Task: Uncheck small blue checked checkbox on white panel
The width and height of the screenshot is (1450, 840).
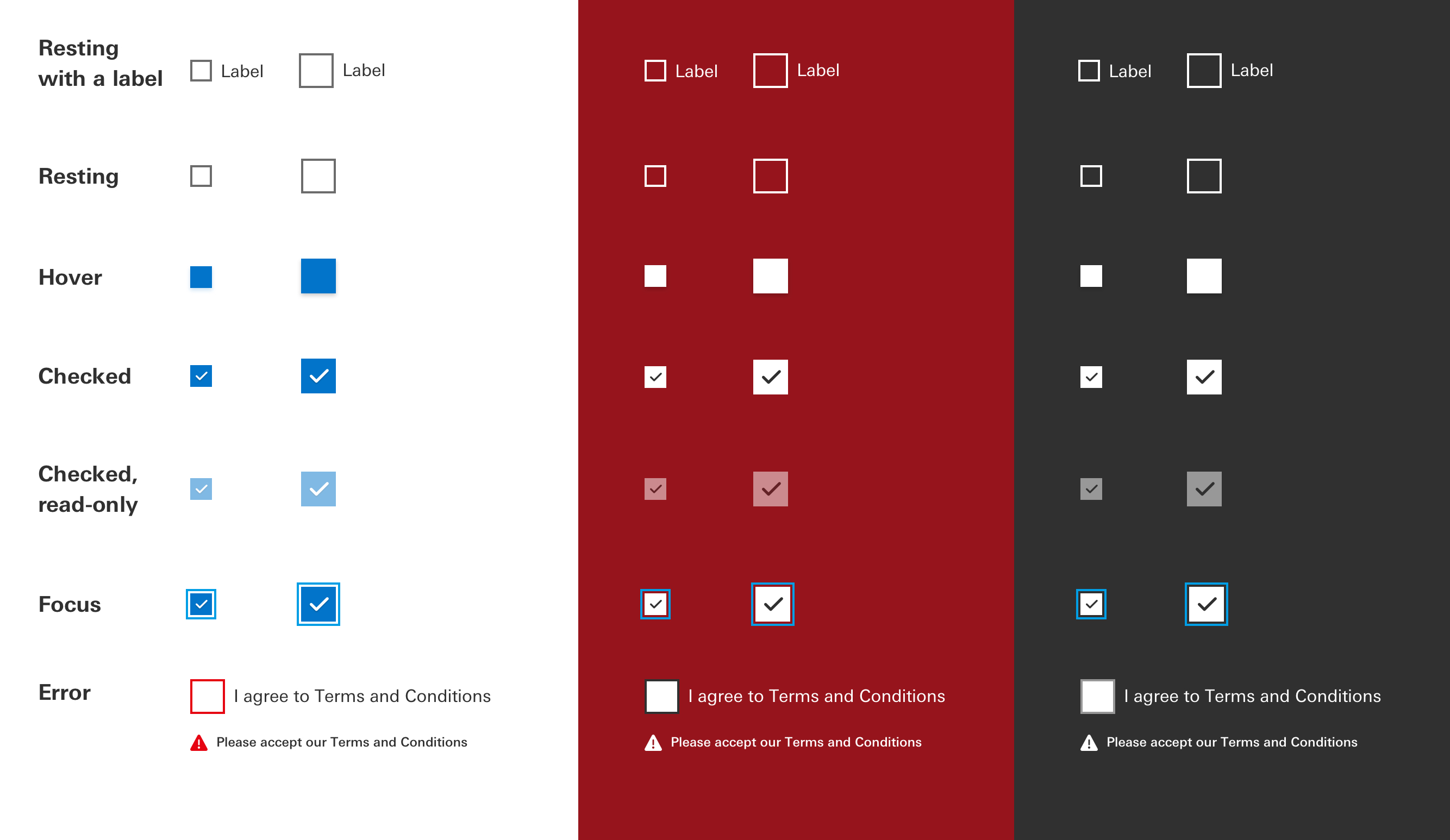Action: [201, 377]
